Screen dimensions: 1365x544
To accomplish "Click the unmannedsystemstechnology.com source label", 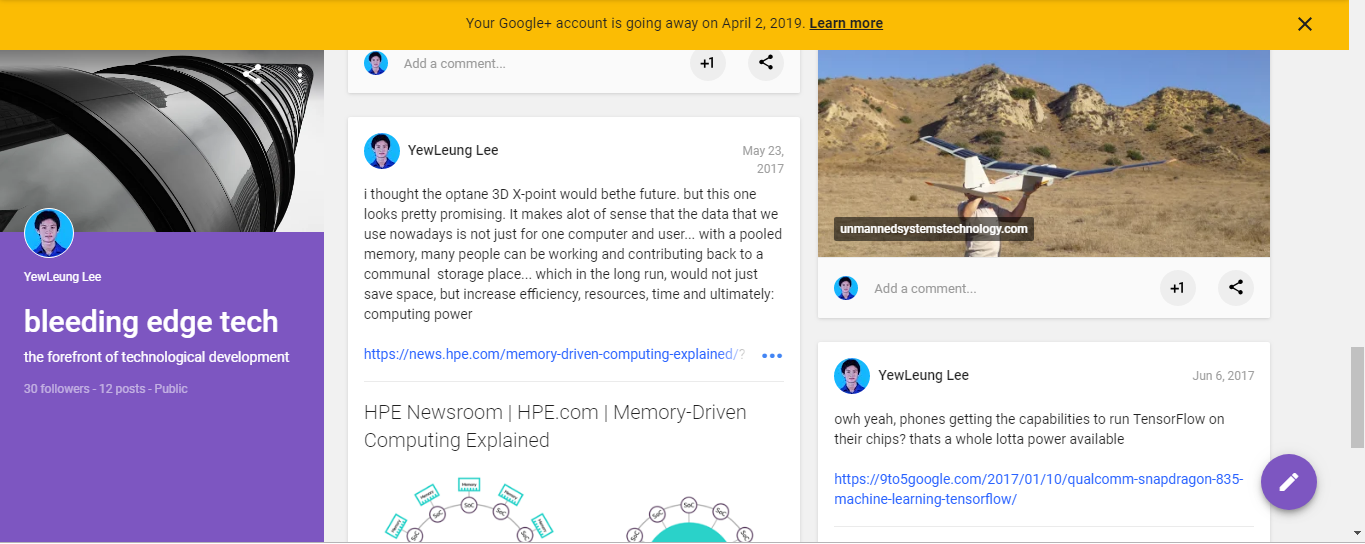I will click(934, 229).
